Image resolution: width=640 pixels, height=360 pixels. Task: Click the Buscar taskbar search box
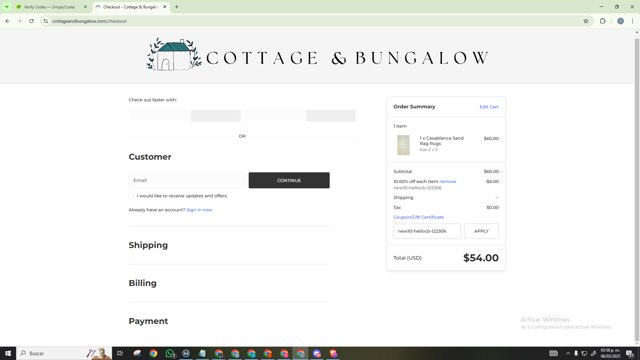point(64,353)
